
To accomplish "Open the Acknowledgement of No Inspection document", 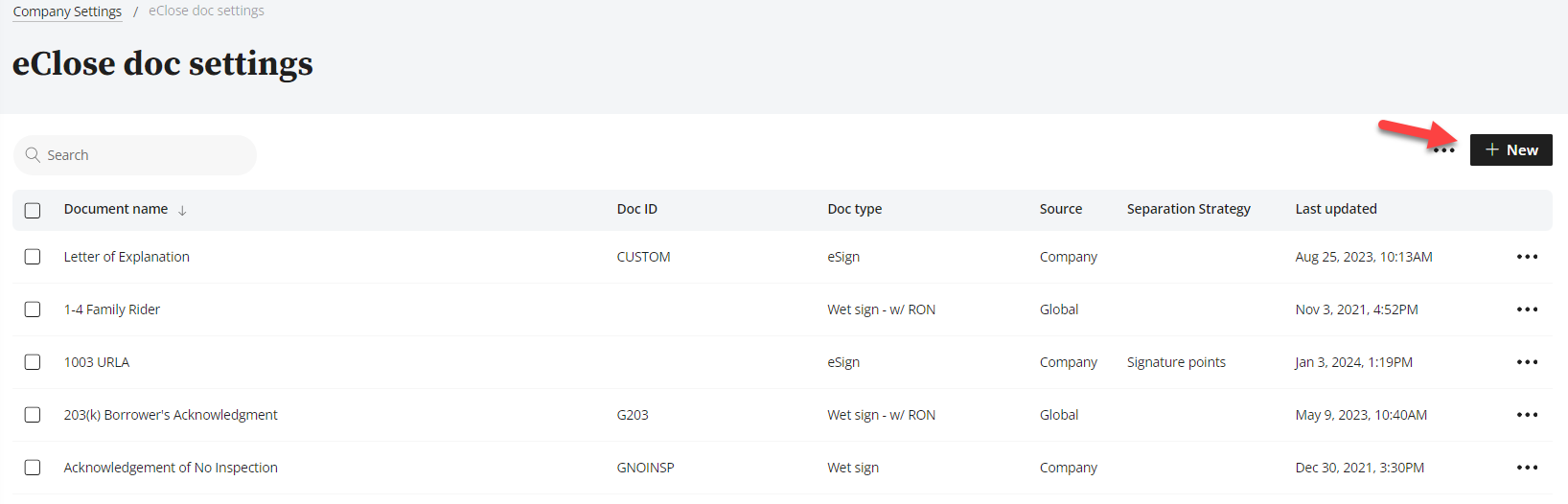I will 171,468.
